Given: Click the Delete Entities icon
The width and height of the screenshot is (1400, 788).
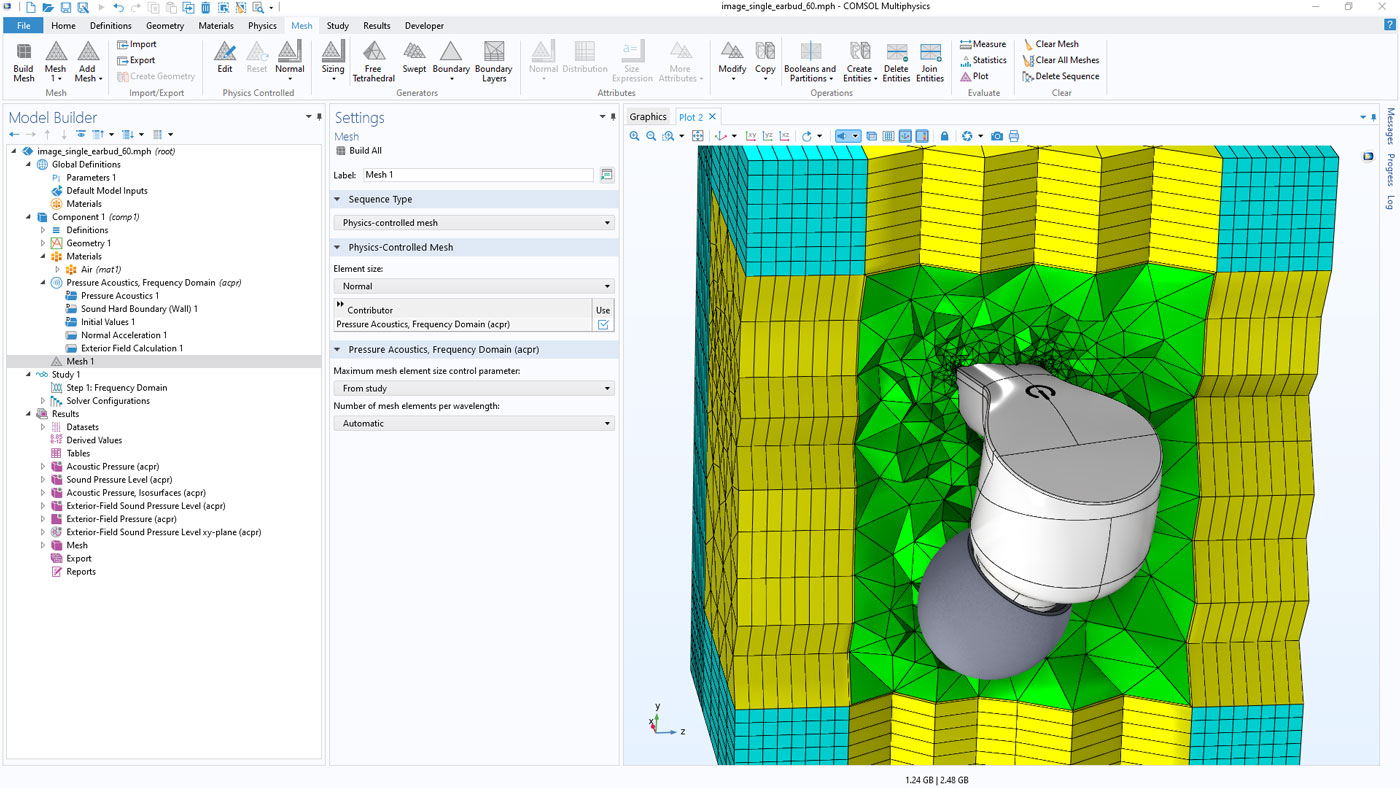Looking at the screenshot, I should 896,61.
